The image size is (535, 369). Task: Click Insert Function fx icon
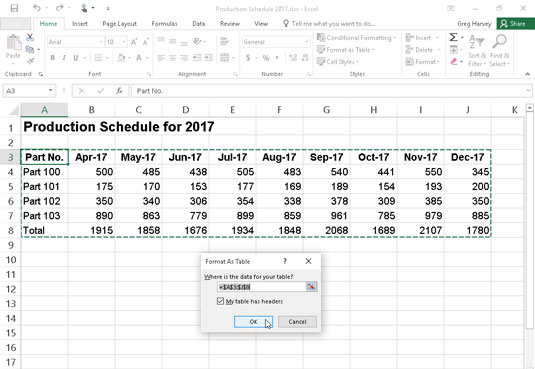coord(119,91)
